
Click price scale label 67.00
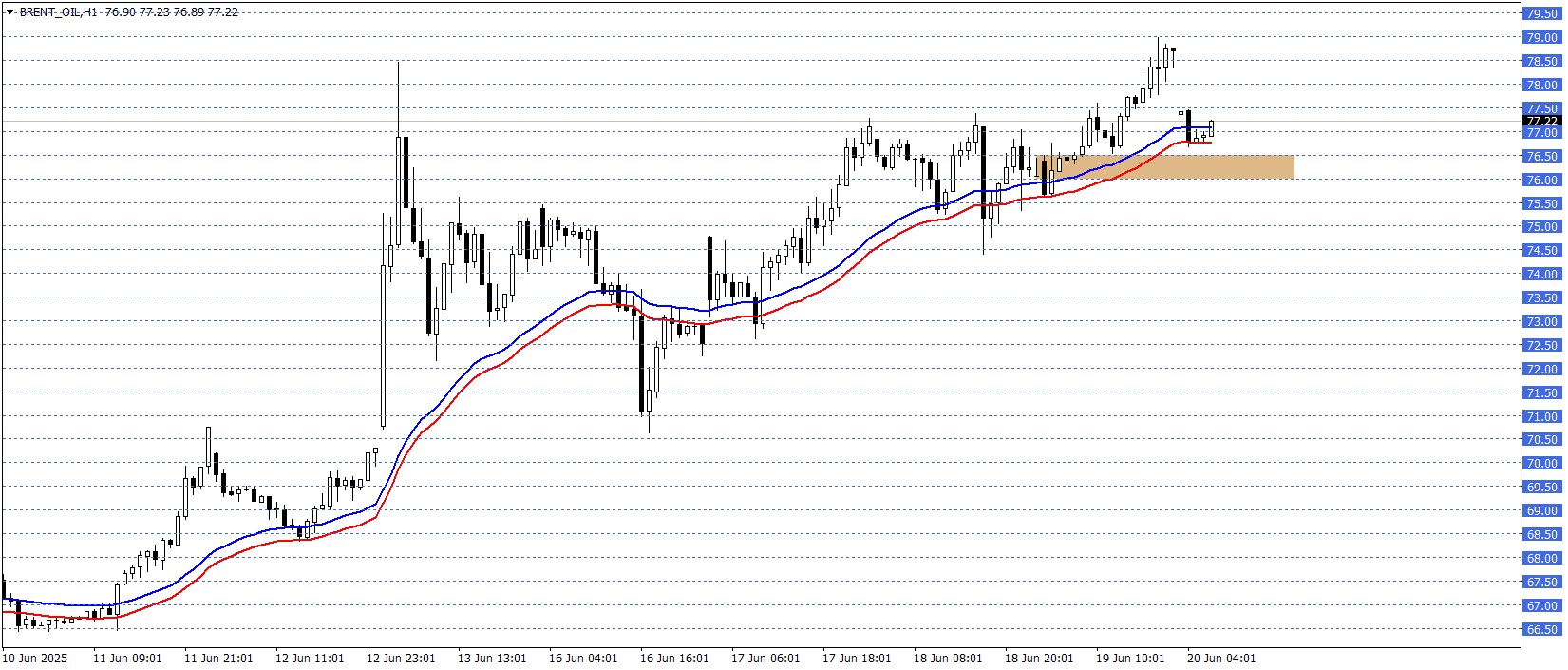[1541, 606]
